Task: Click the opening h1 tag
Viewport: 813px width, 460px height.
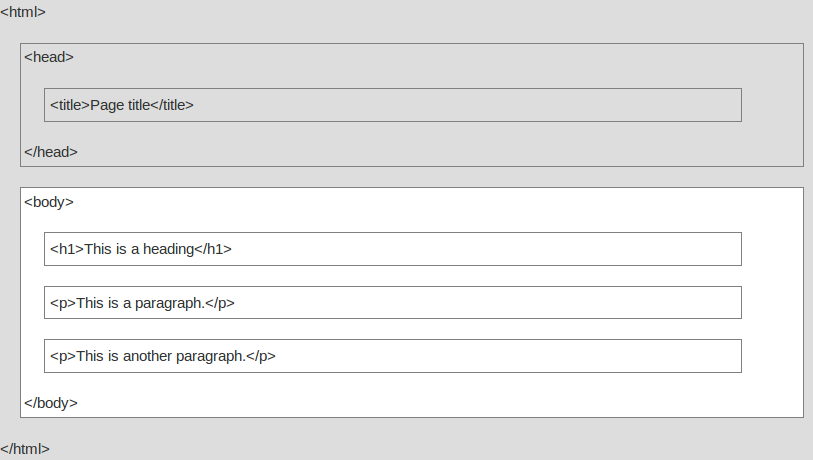Action: (67, 249)
